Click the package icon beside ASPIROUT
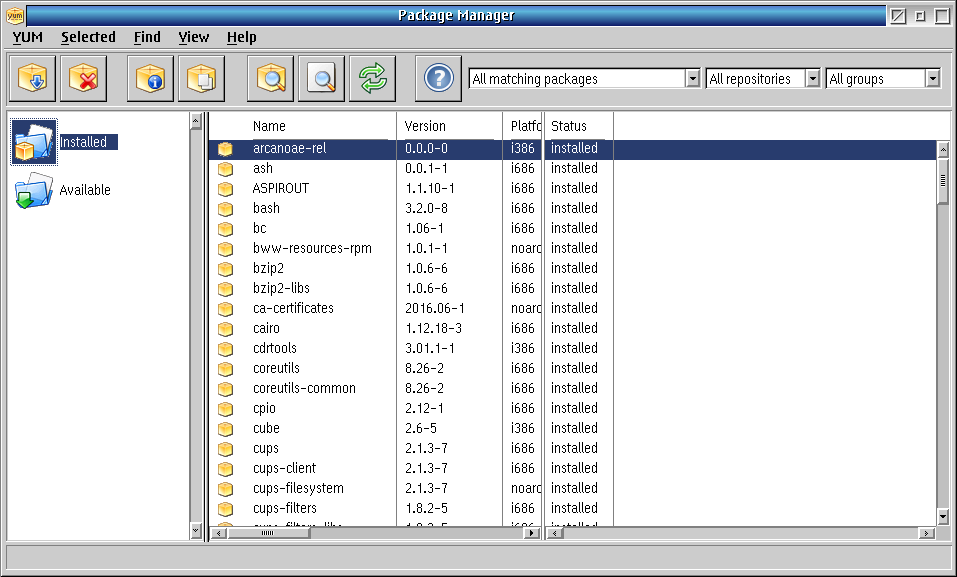This screenshot has height=577, width=957. point(226,189)
